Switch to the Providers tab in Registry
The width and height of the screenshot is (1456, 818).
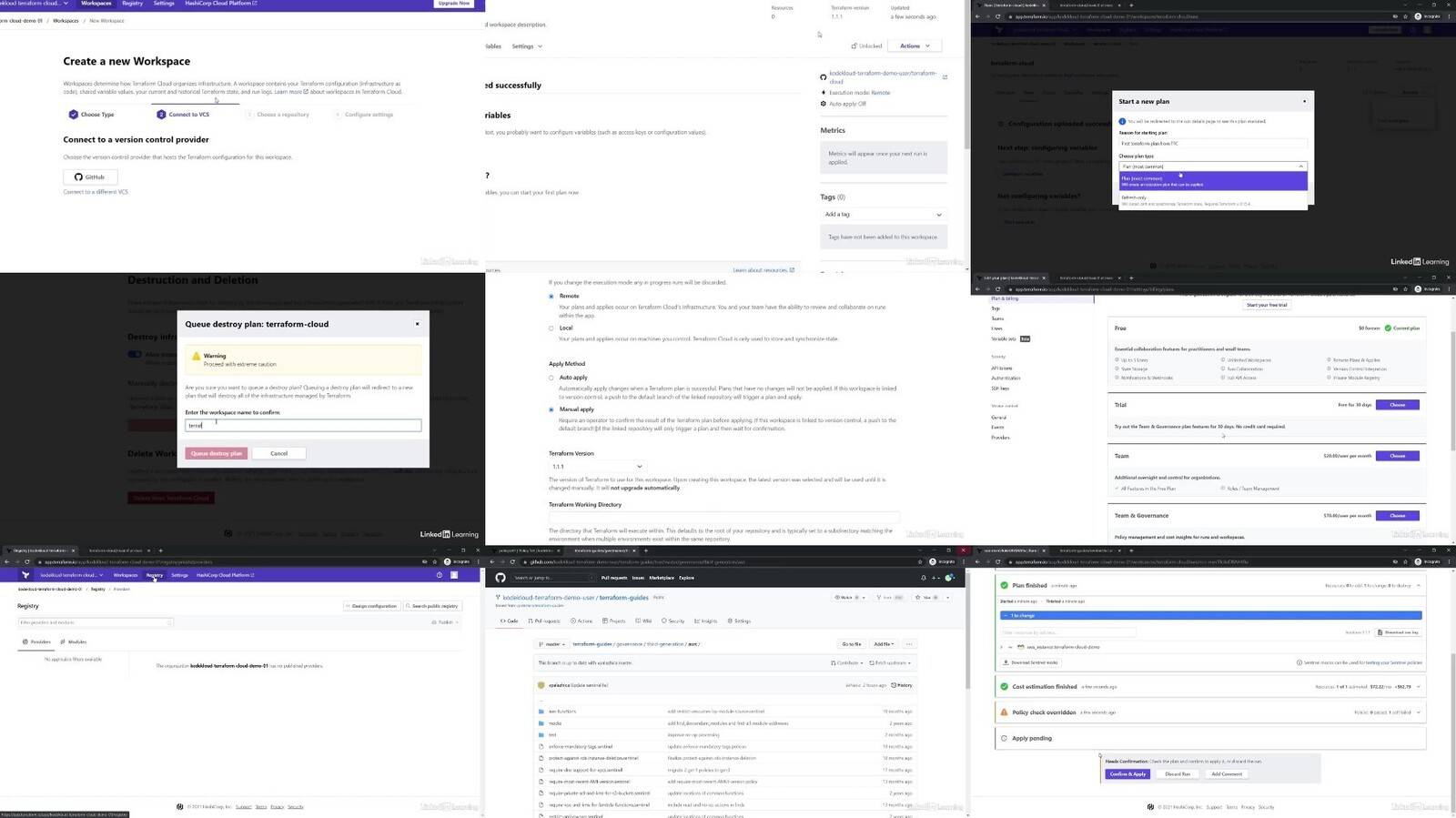[37, 642]
